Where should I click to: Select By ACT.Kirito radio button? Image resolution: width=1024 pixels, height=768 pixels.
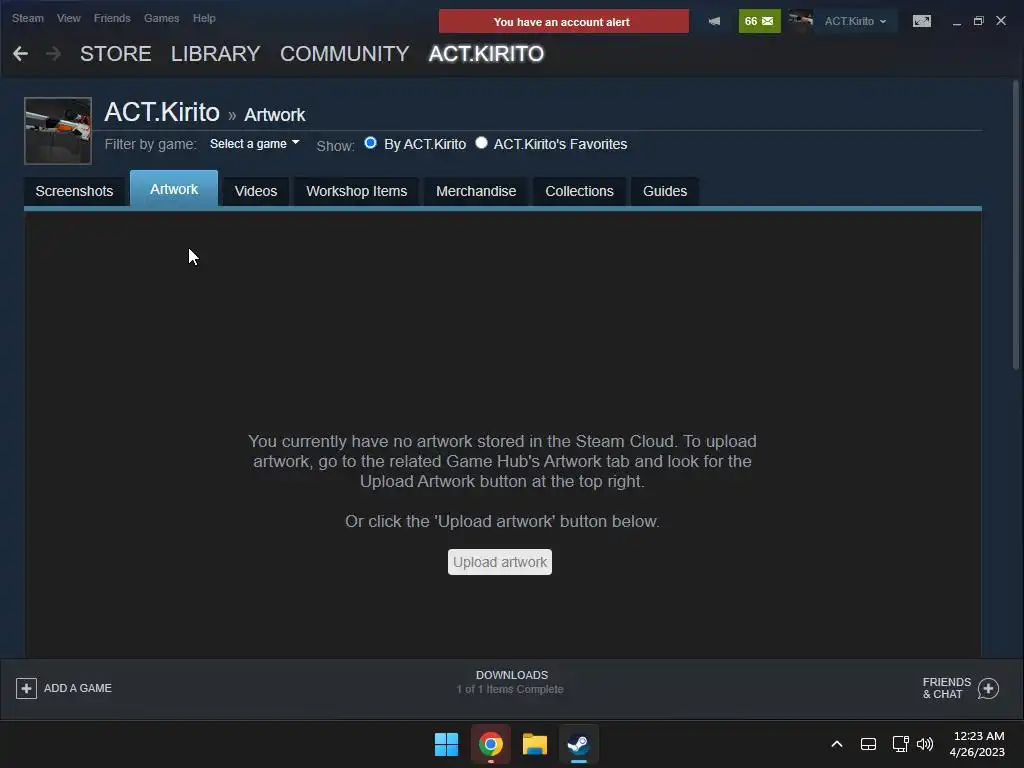(x=370, y=143)
